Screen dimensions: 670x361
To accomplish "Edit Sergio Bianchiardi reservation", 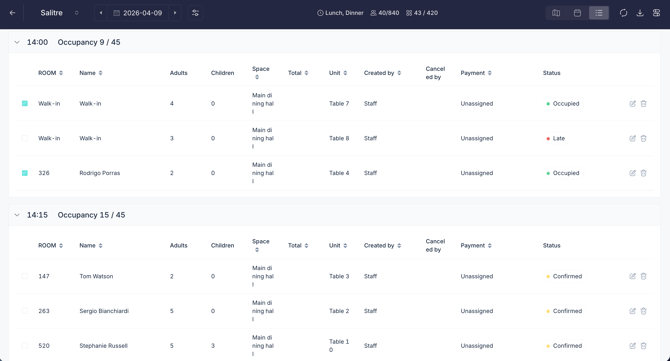I will click(632, 311).
